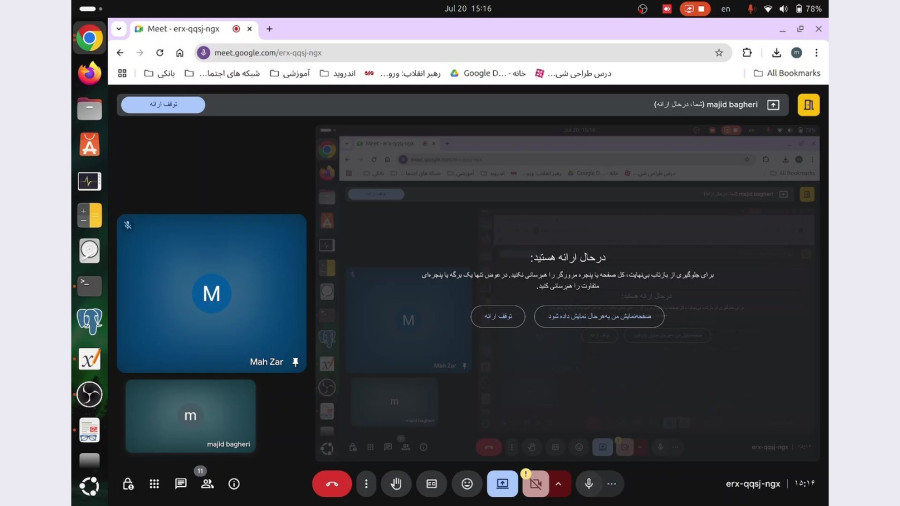Open the apps grid in bookmarks bar
The height and width of the screenshot is (506, 900).
[x=122, y=73]
